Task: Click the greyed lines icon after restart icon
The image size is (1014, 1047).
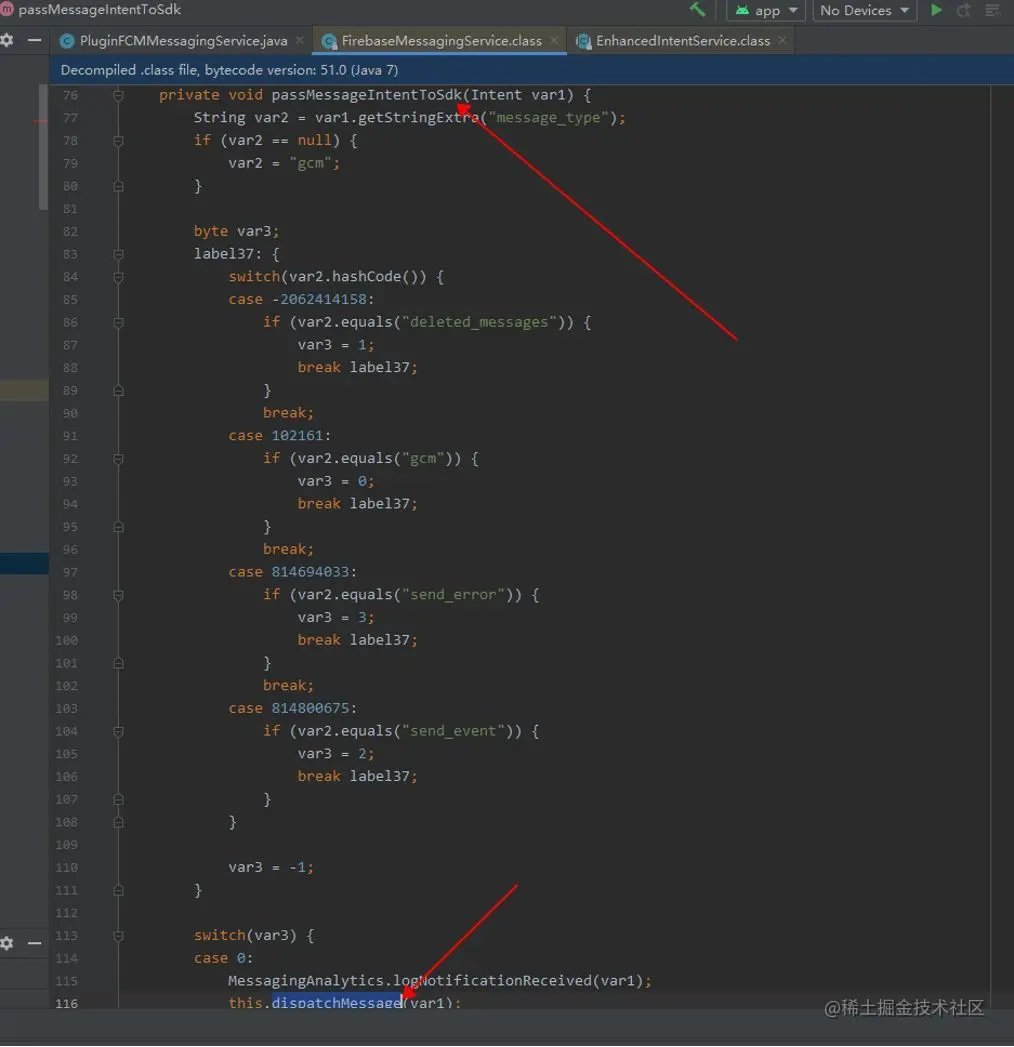Action: [993, 10]
